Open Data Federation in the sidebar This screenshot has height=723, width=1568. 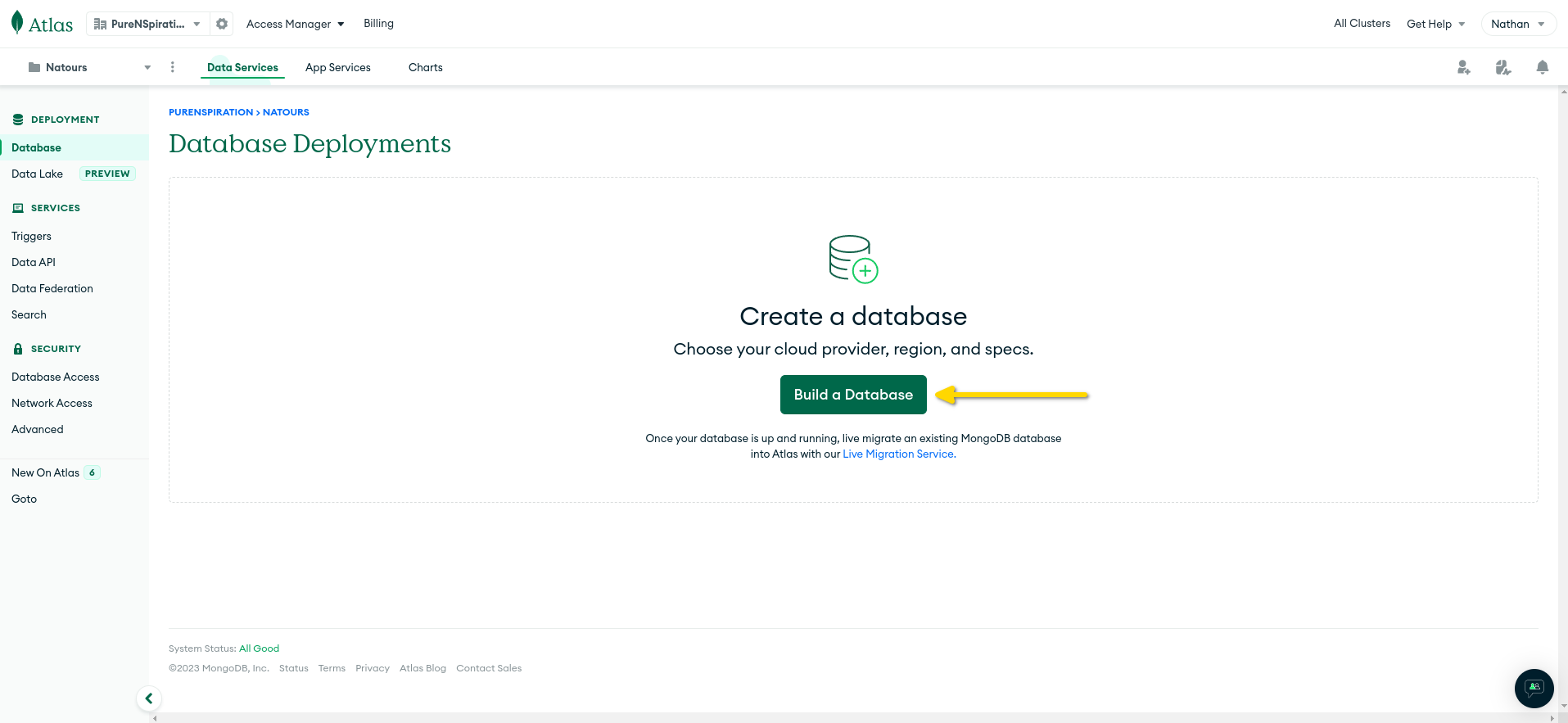pyautogui.click(x=52, y=288)
